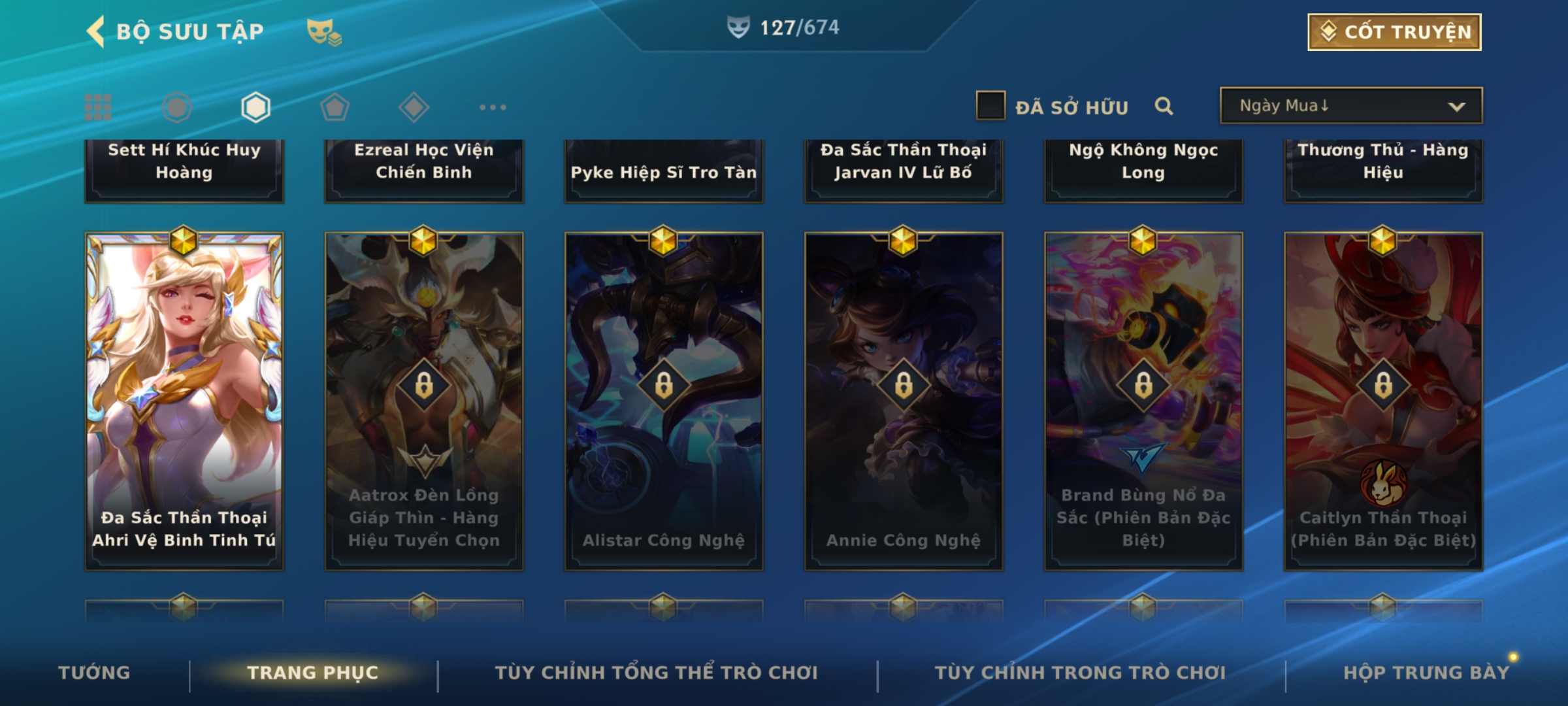Screen dimensions: 1568x706
Task: Select the pentagon rarity filter icon
Action: click(x=335, y=107)
